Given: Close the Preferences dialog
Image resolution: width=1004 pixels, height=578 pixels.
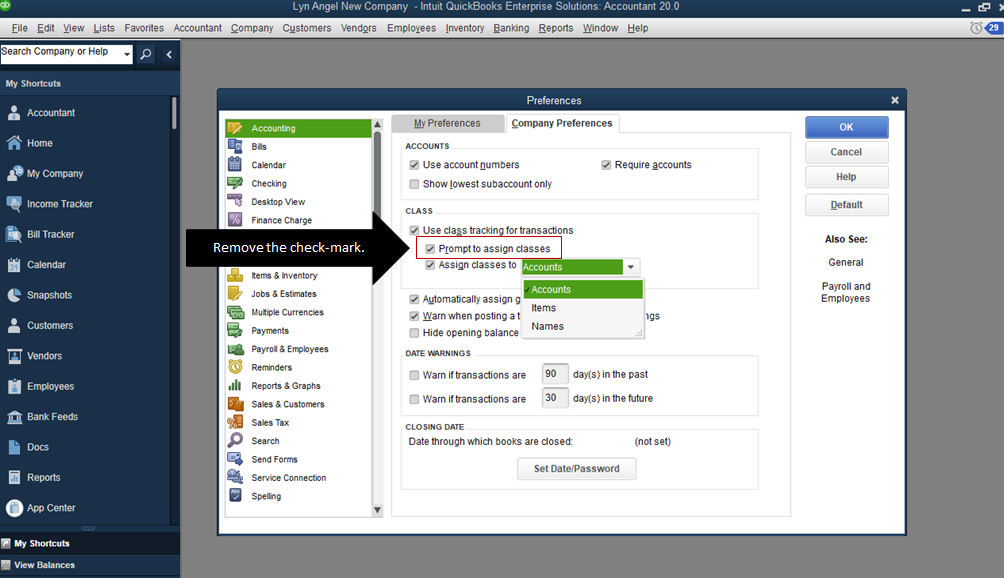Looking at the screenshot, I should (x=895, y=100).
